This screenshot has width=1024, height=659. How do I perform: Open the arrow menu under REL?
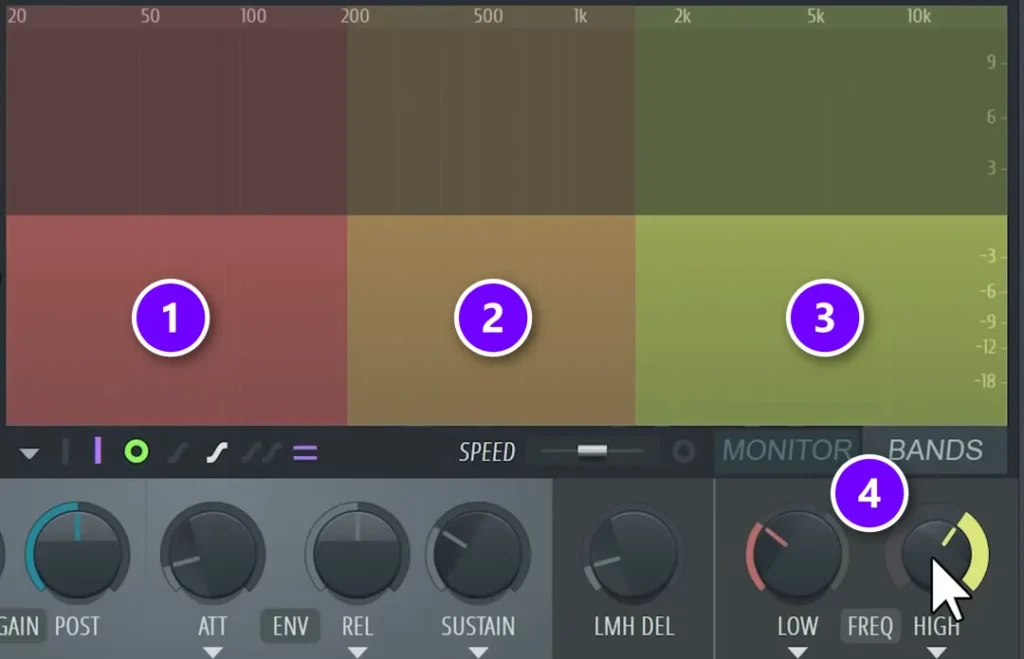(x=357, y=652)
